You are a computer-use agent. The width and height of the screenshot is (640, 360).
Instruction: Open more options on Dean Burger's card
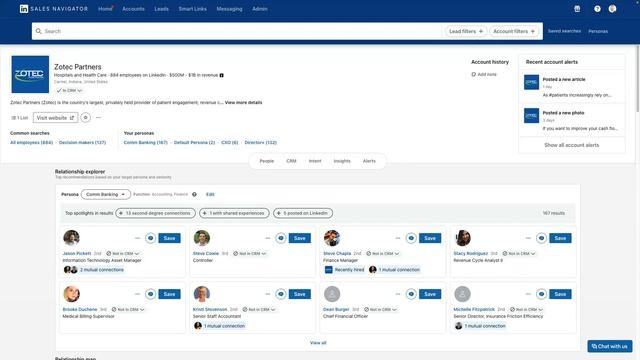click(x=398, y=294)
